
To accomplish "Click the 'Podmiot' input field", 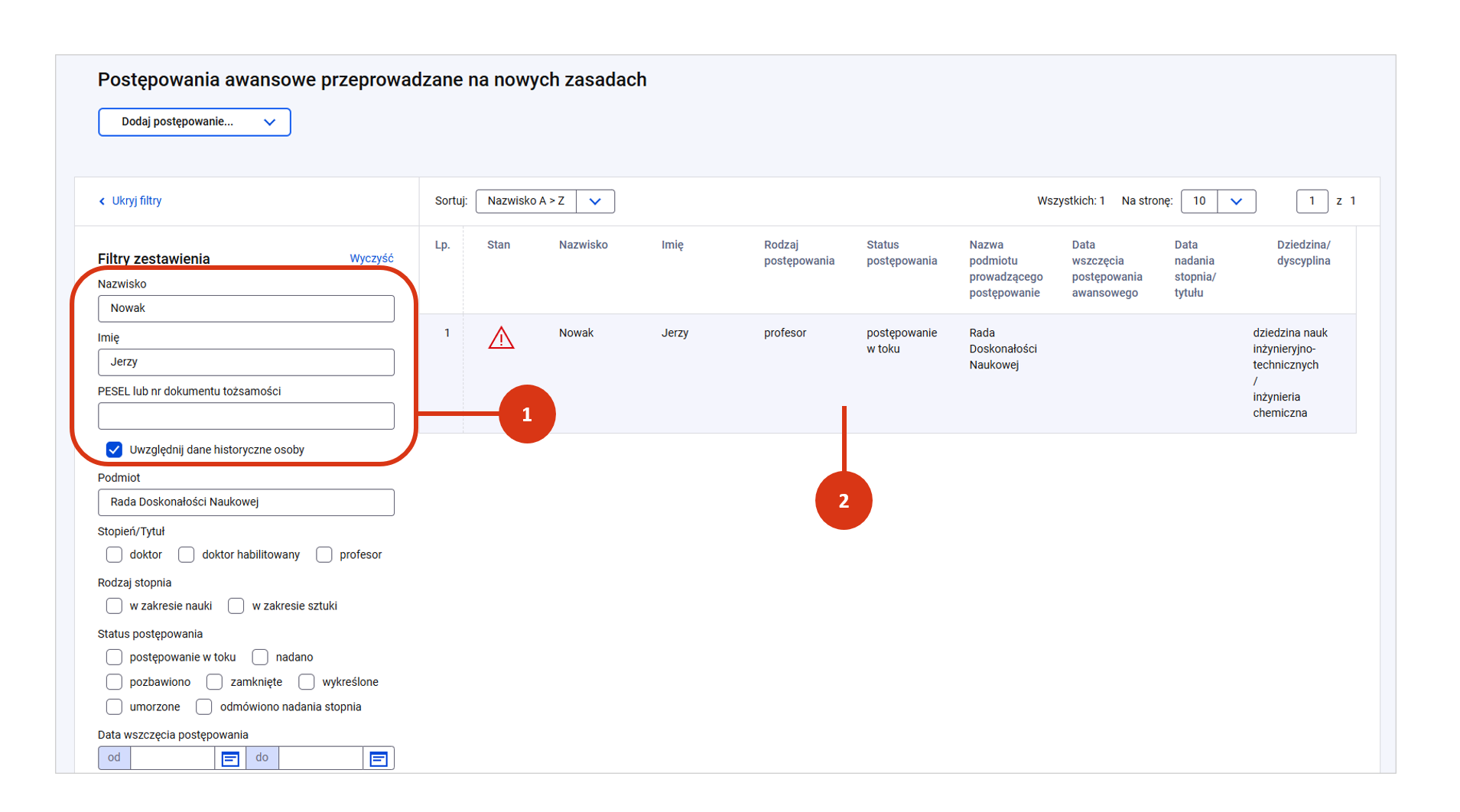I will [x=246, y=502].
